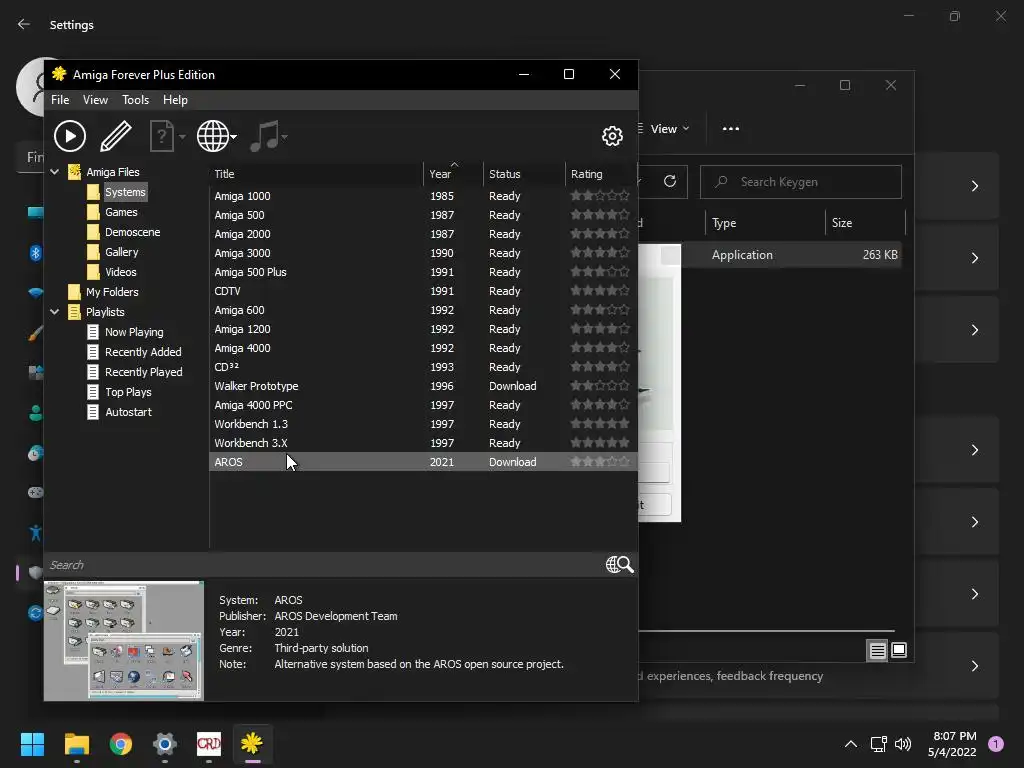Select the Amiga 500 Plus row
This screenshot has height=768, width=1024.
coord(423,272)
